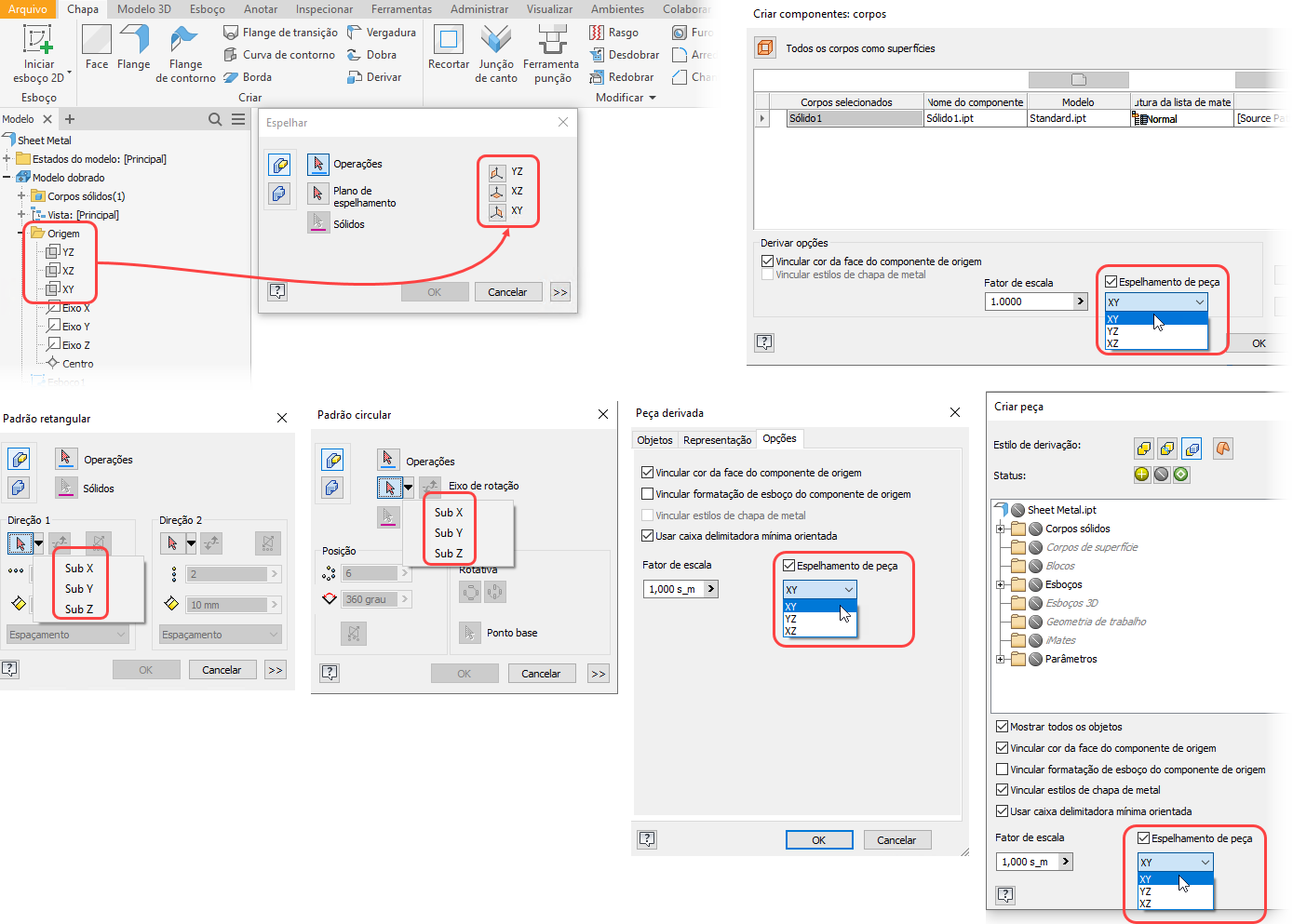Open mirror plane dropdown in Peça derivada
Screen dimensions: 1293x924
tap(819, 590)
